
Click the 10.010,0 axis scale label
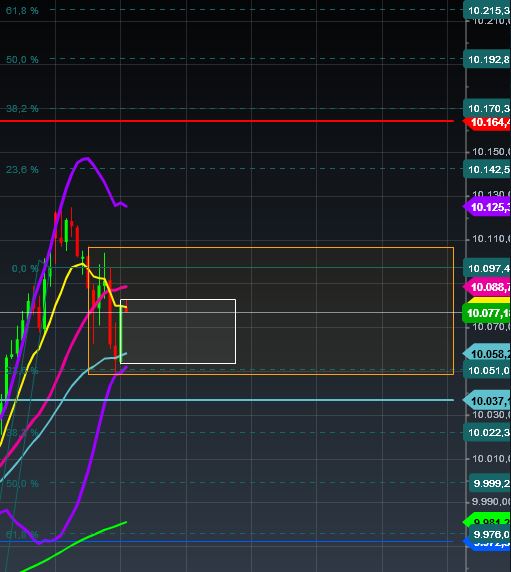(x=491, y=459)
